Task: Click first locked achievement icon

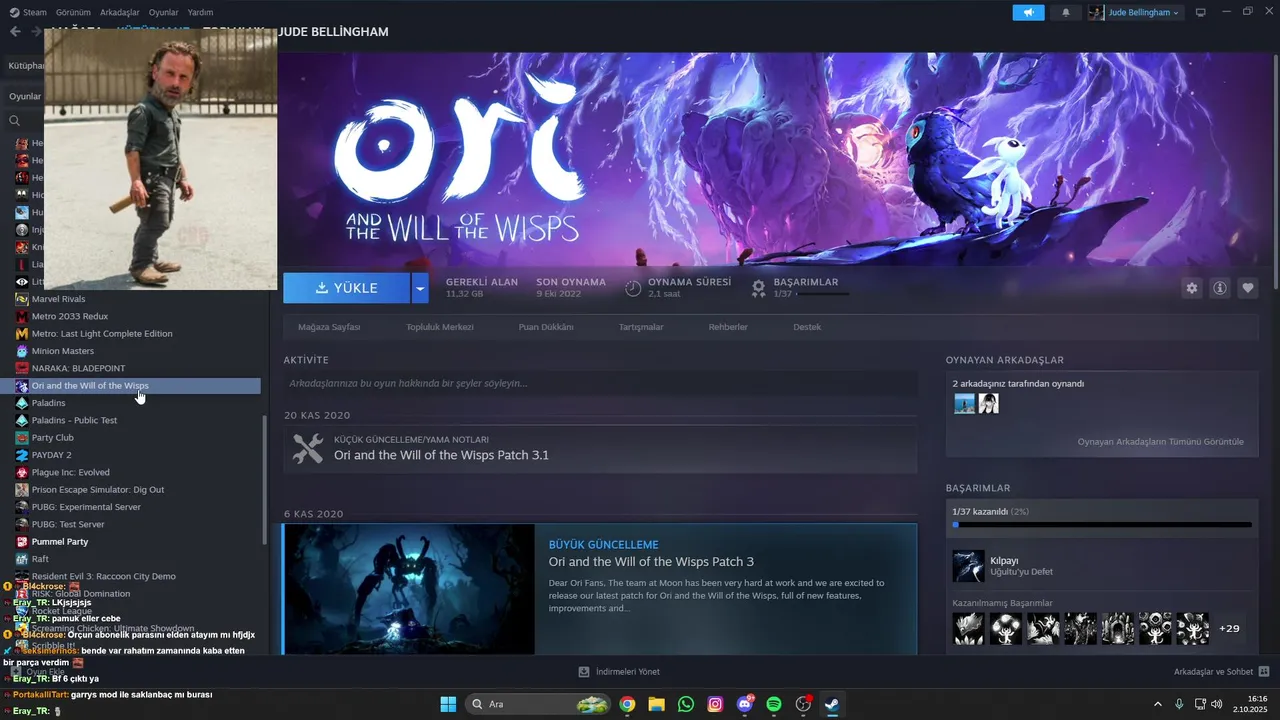Action: pos(968,629)
